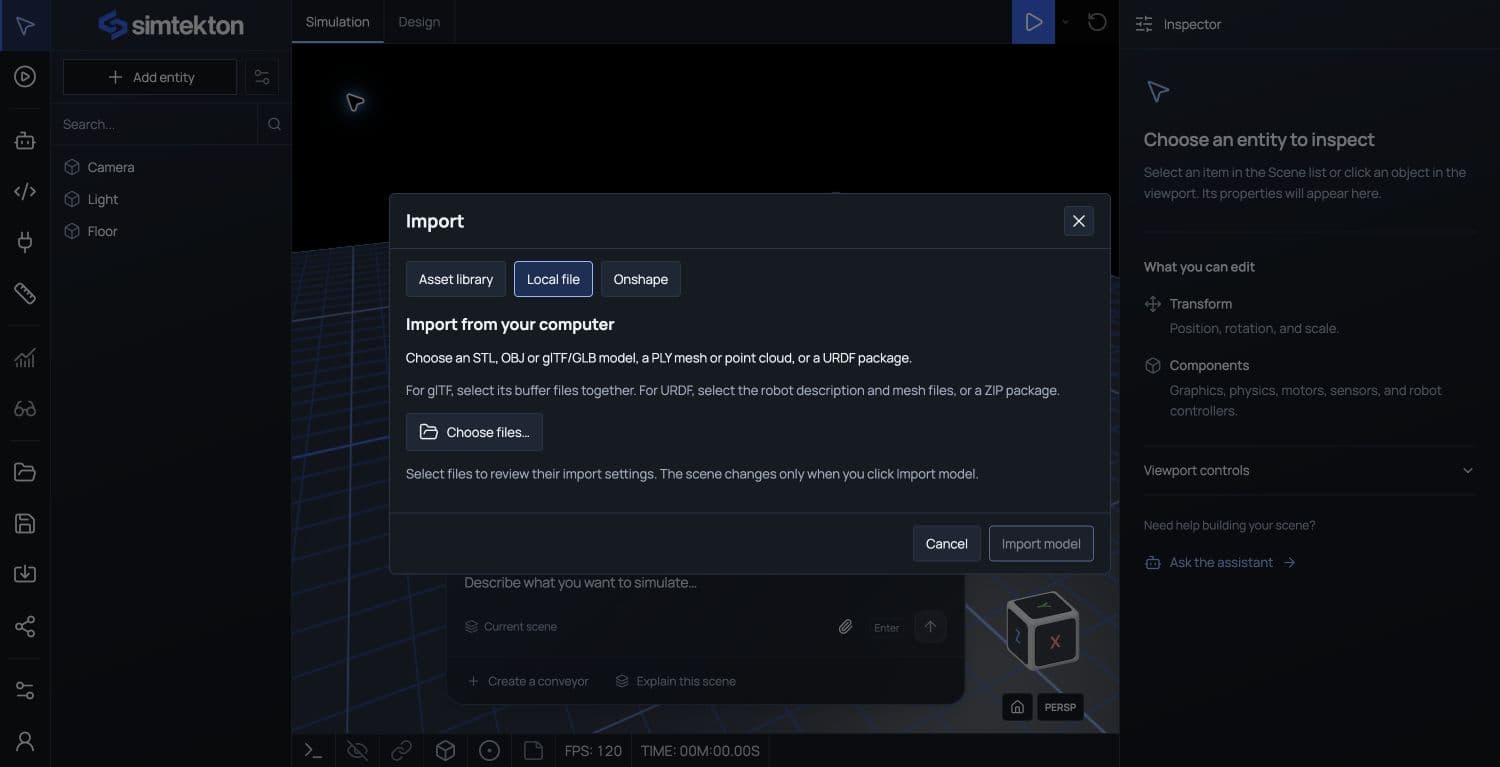This screenshot has width=1500, height=767.
Task: Open the code editor icon in sidebar
Action: (25, 191)
